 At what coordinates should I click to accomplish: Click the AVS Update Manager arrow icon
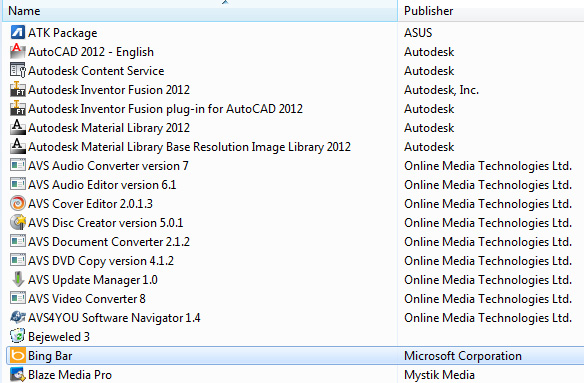tap(18, 279)
